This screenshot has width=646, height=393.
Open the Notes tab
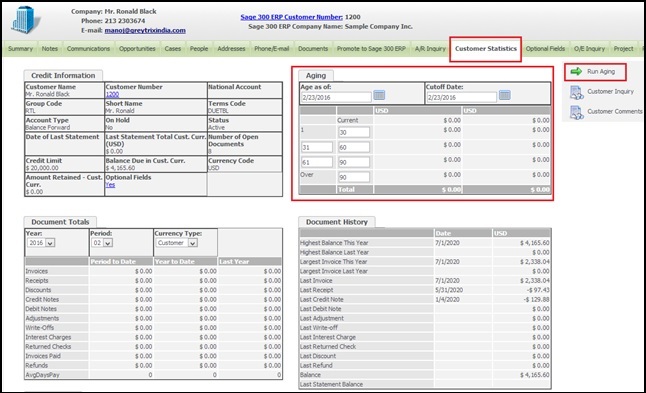[x=50, y=49]
